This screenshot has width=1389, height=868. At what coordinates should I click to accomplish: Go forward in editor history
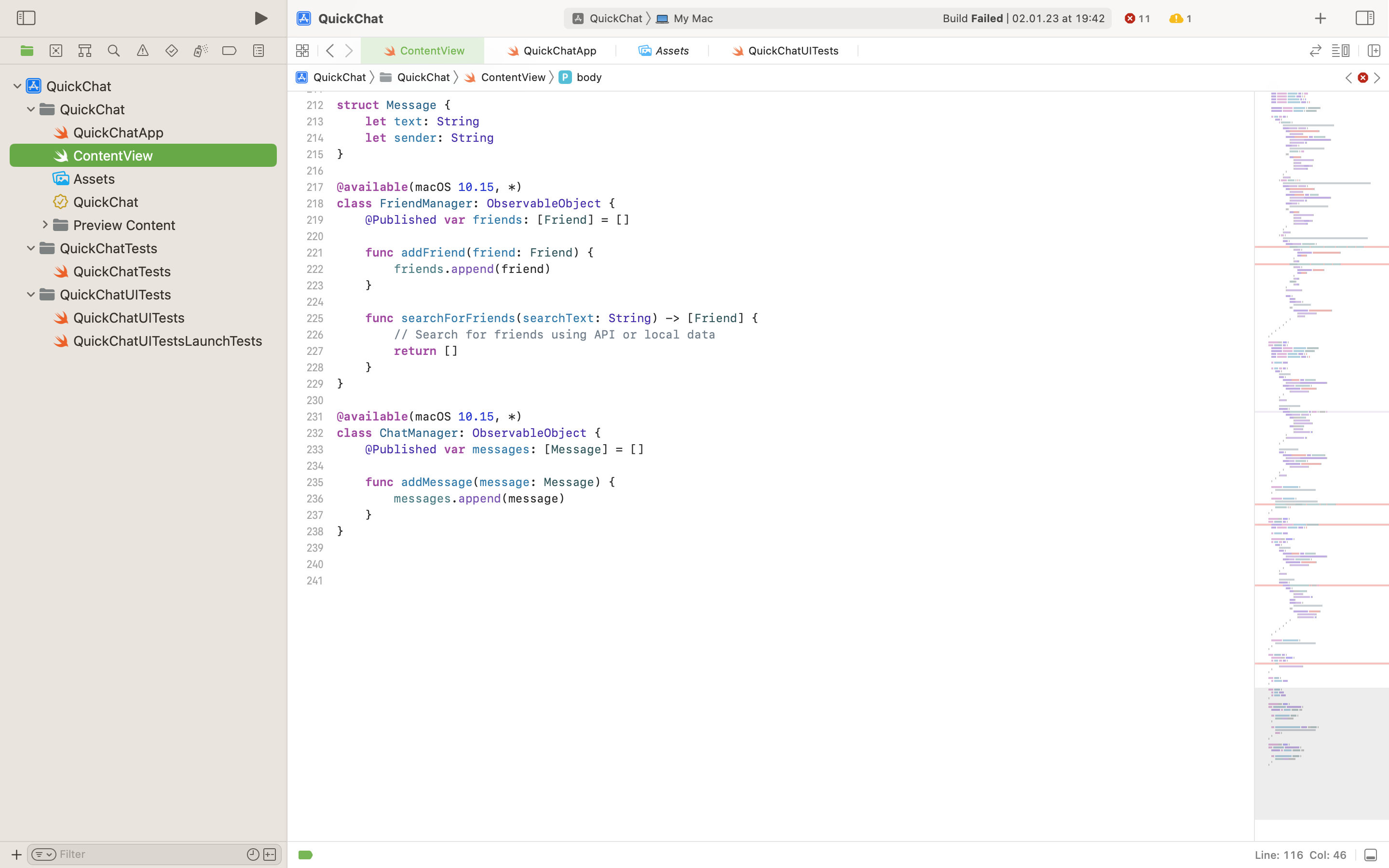(348, 51)
